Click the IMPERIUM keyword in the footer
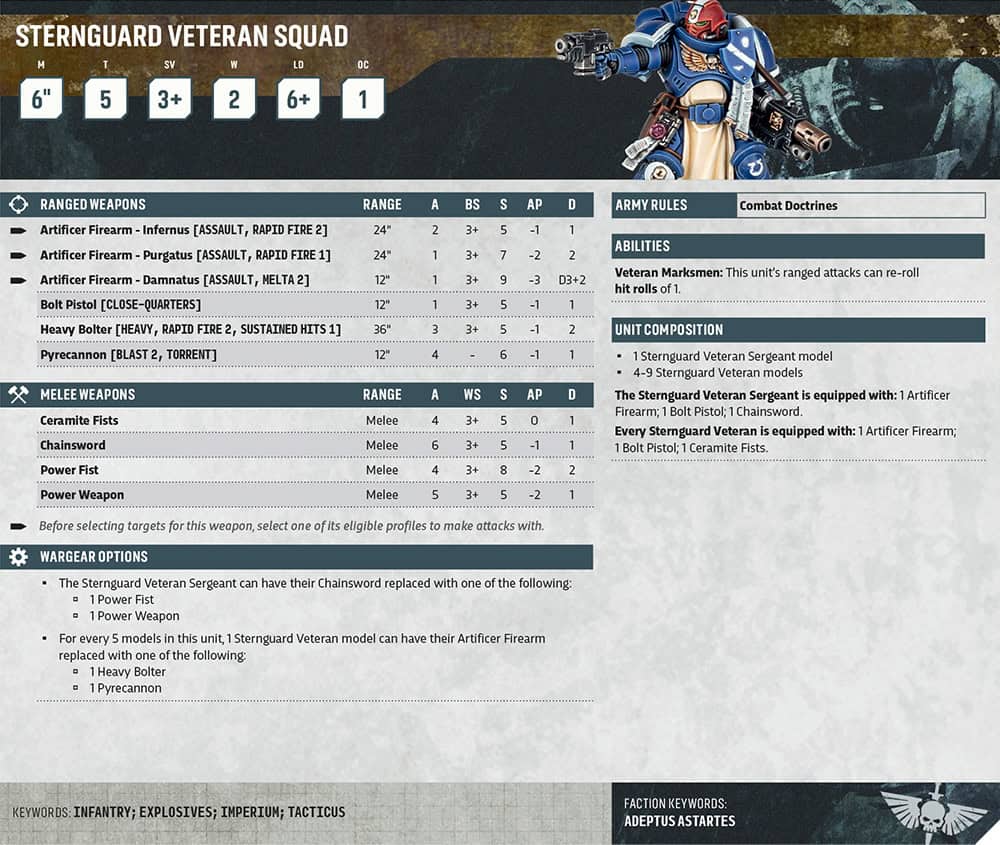This screenshot has height=845, width=1000. tap(251, 812)
